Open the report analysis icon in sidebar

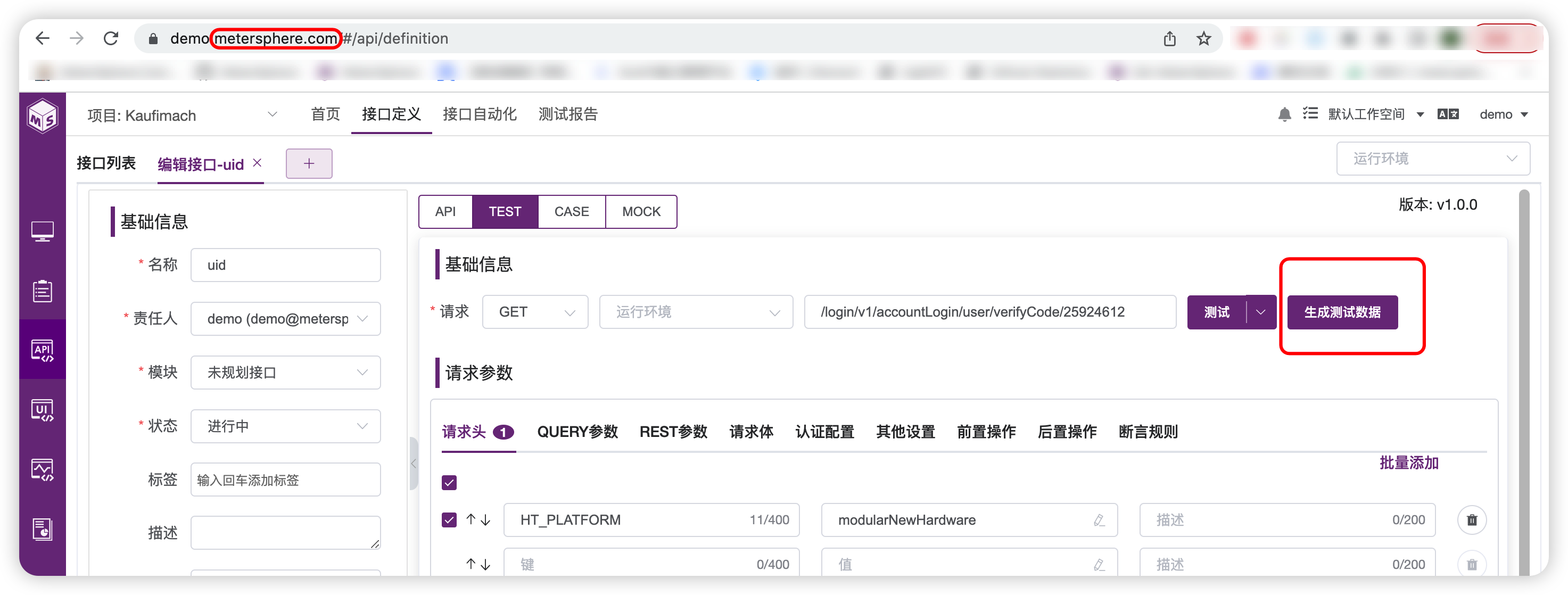[42, 528]
